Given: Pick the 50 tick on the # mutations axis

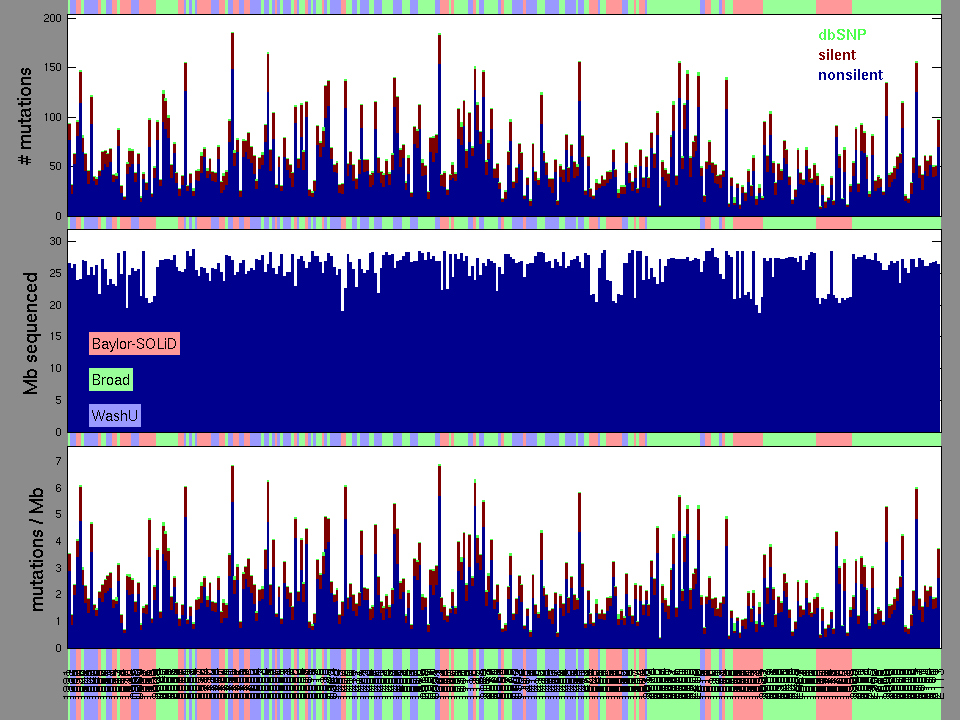Looking at the screenshot, I should [53, 166].
